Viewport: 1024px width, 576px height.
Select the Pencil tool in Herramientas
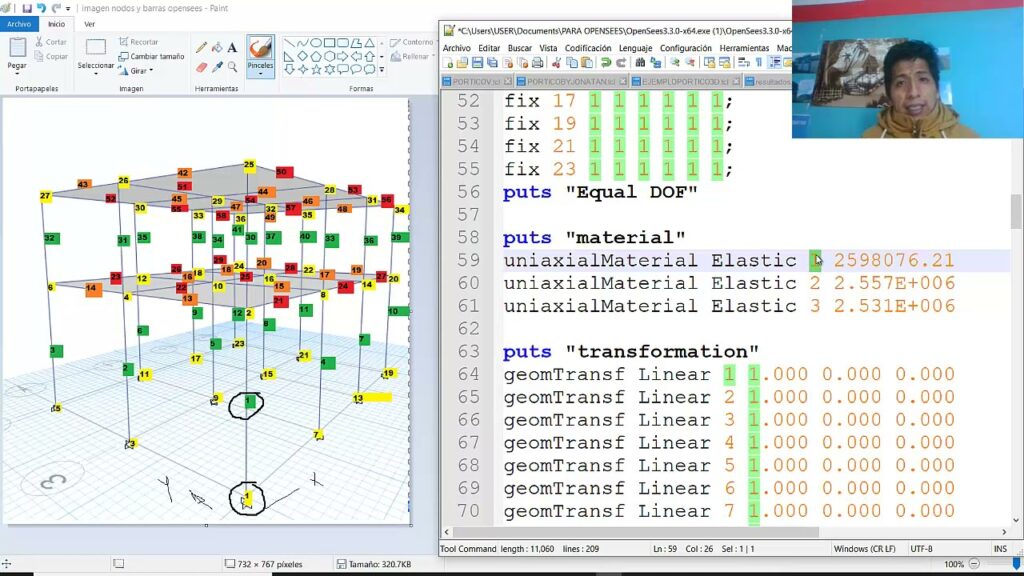[201, 48]
